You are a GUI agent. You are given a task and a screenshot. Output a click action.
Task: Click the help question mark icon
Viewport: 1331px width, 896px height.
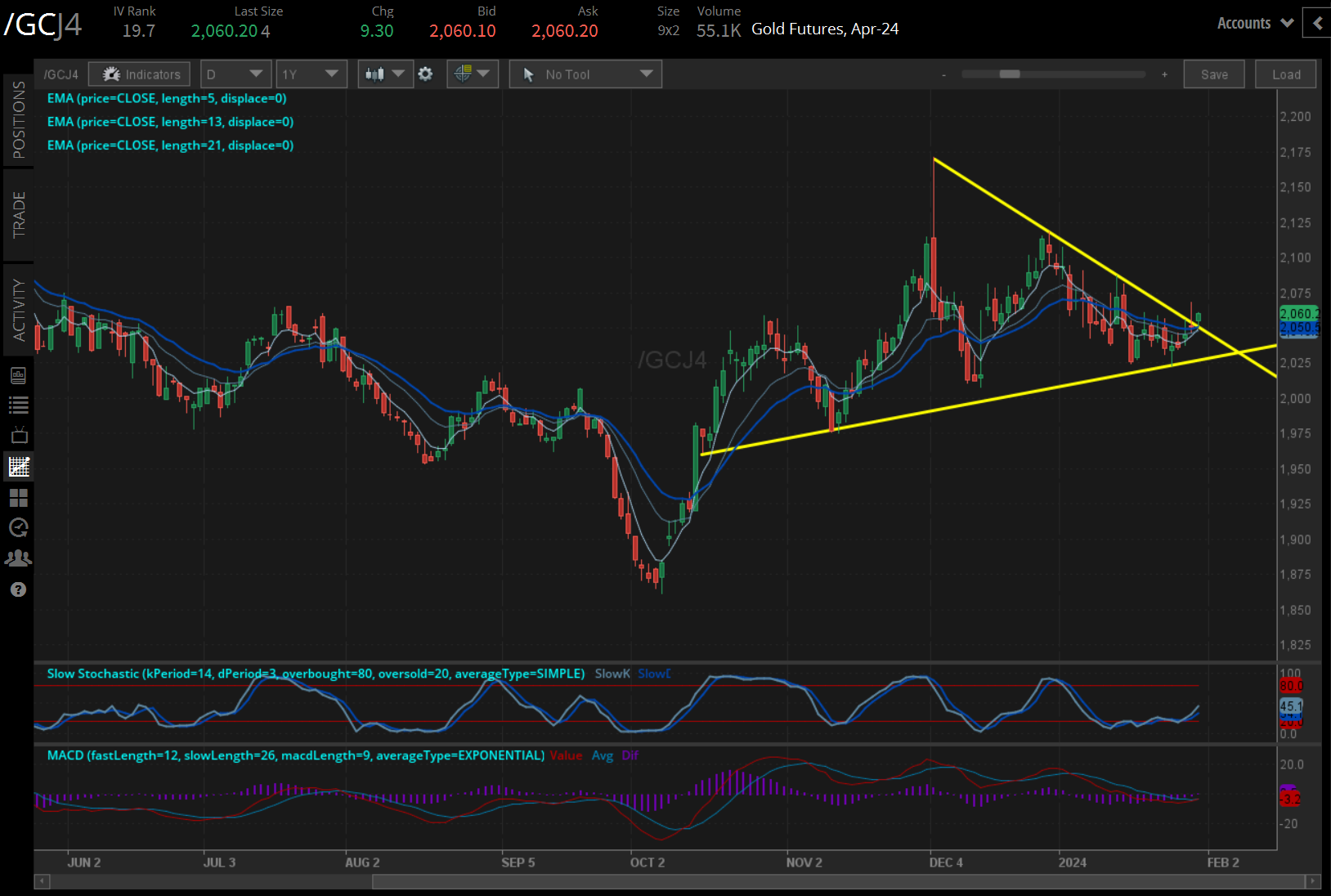(x=18, y=589)
